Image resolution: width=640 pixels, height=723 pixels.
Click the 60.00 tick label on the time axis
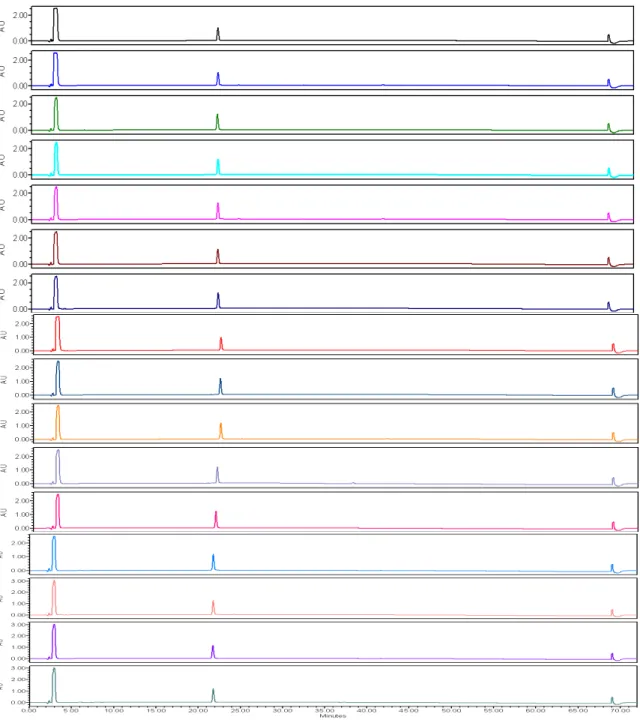click(535, 711)
